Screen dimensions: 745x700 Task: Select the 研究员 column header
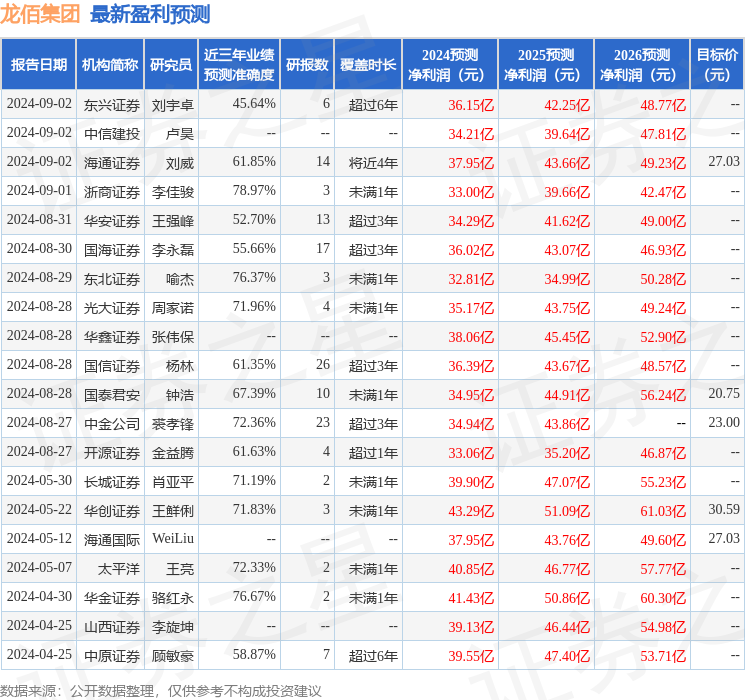171,65
